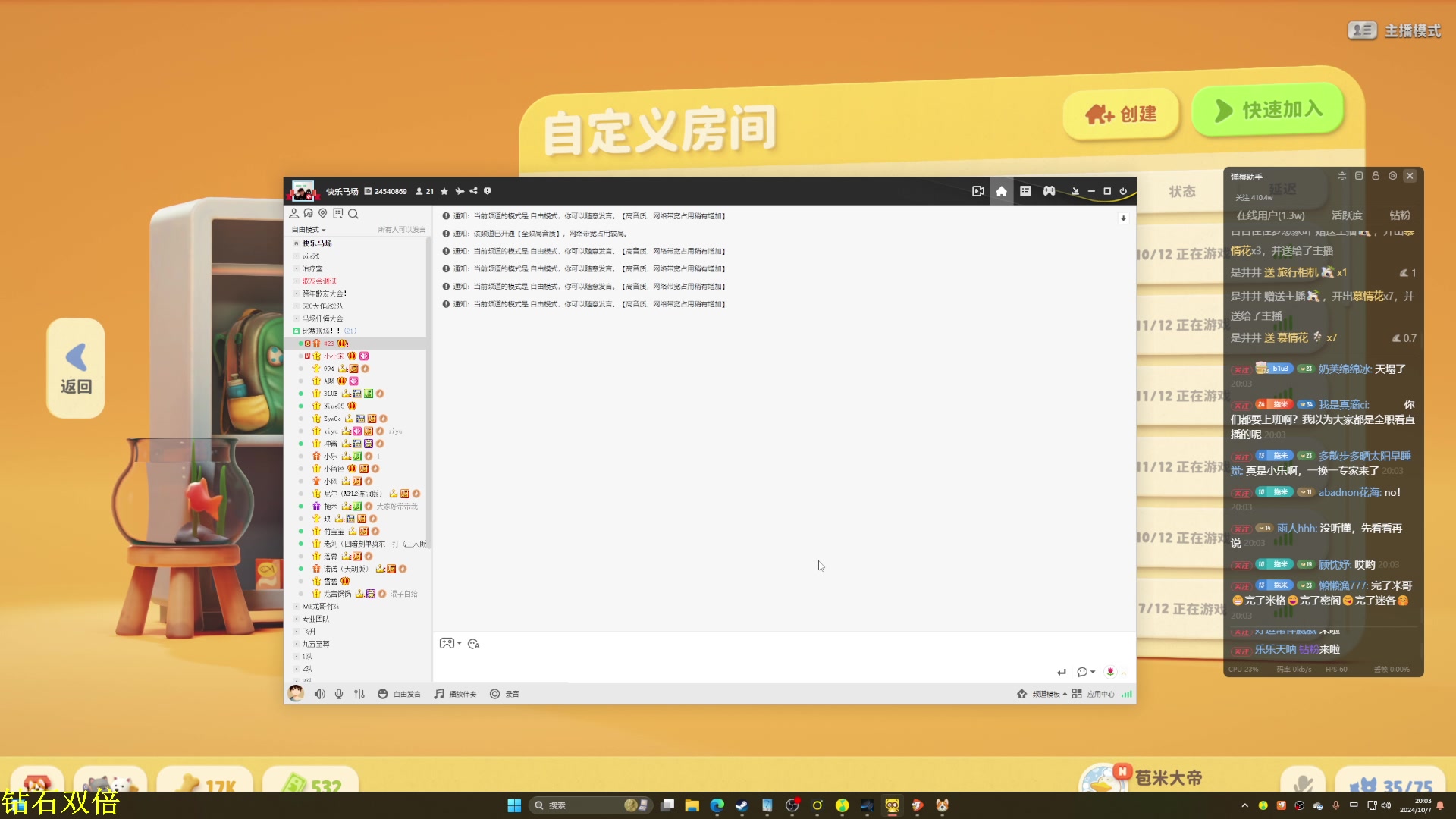This screenshot has width=1456, height=819.
Task: Open 应用中心 app center
Action: pos(1094,694)
